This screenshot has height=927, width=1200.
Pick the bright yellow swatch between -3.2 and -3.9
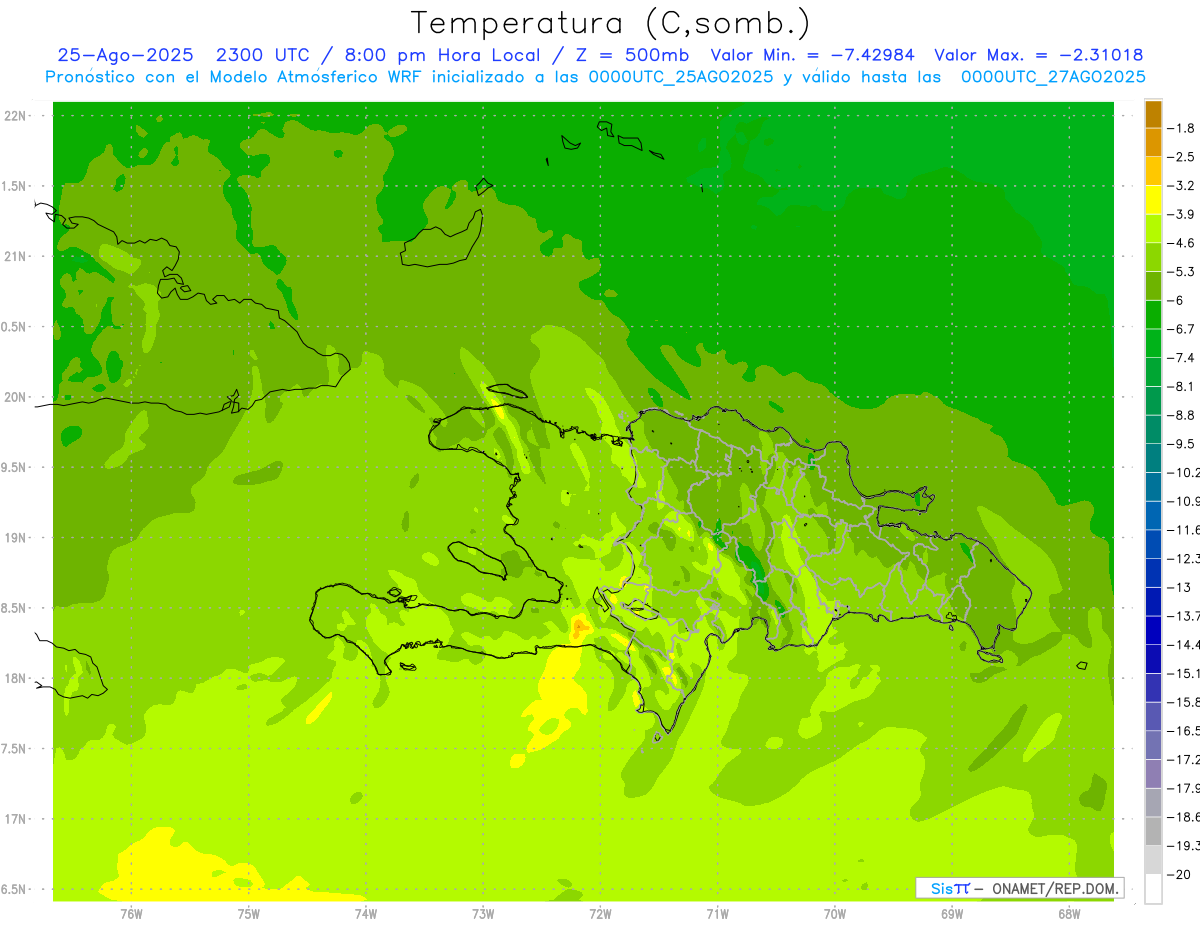pos(1153,200)
